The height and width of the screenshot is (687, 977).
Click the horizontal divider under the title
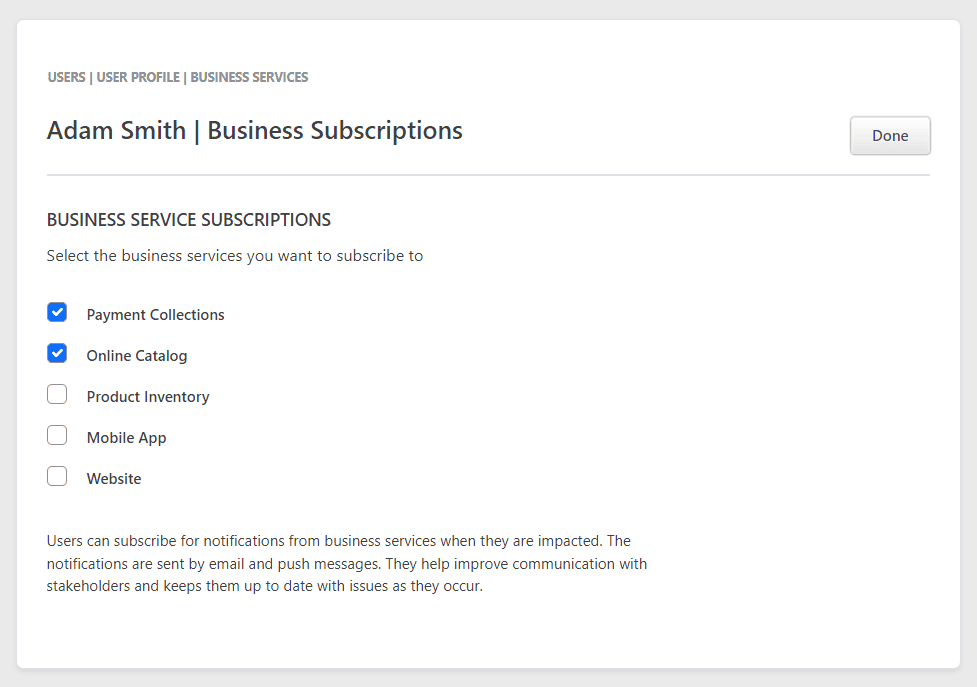(488, 175)
